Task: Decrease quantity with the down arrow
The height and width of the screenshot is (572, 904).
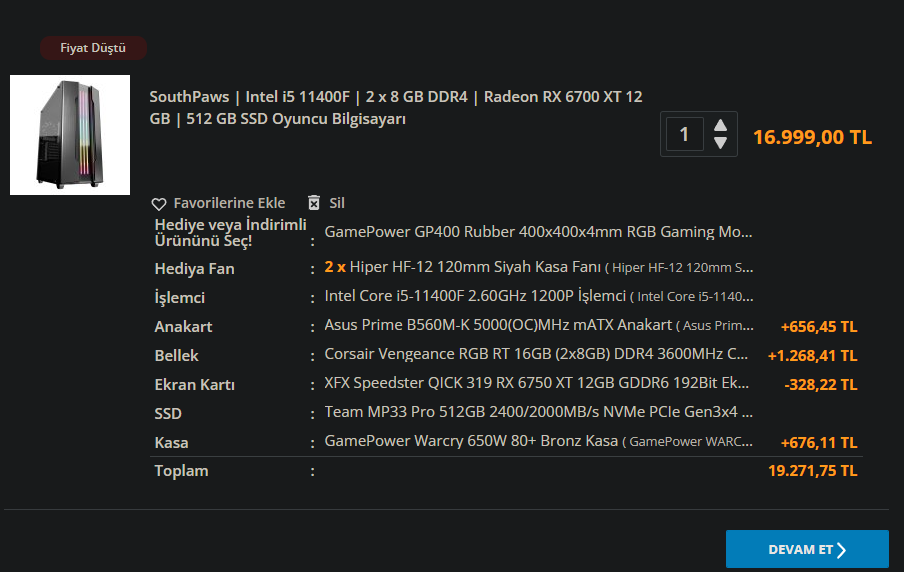Action: tap(720, 142)
